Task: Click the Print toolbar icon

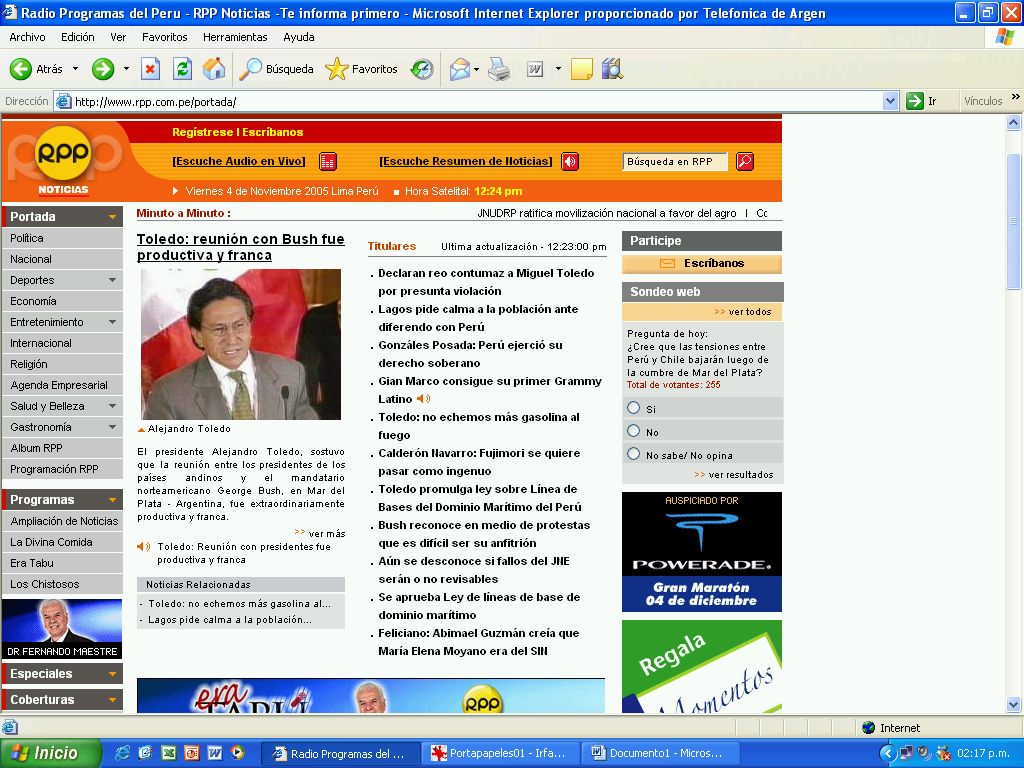Action: point(499,69)
